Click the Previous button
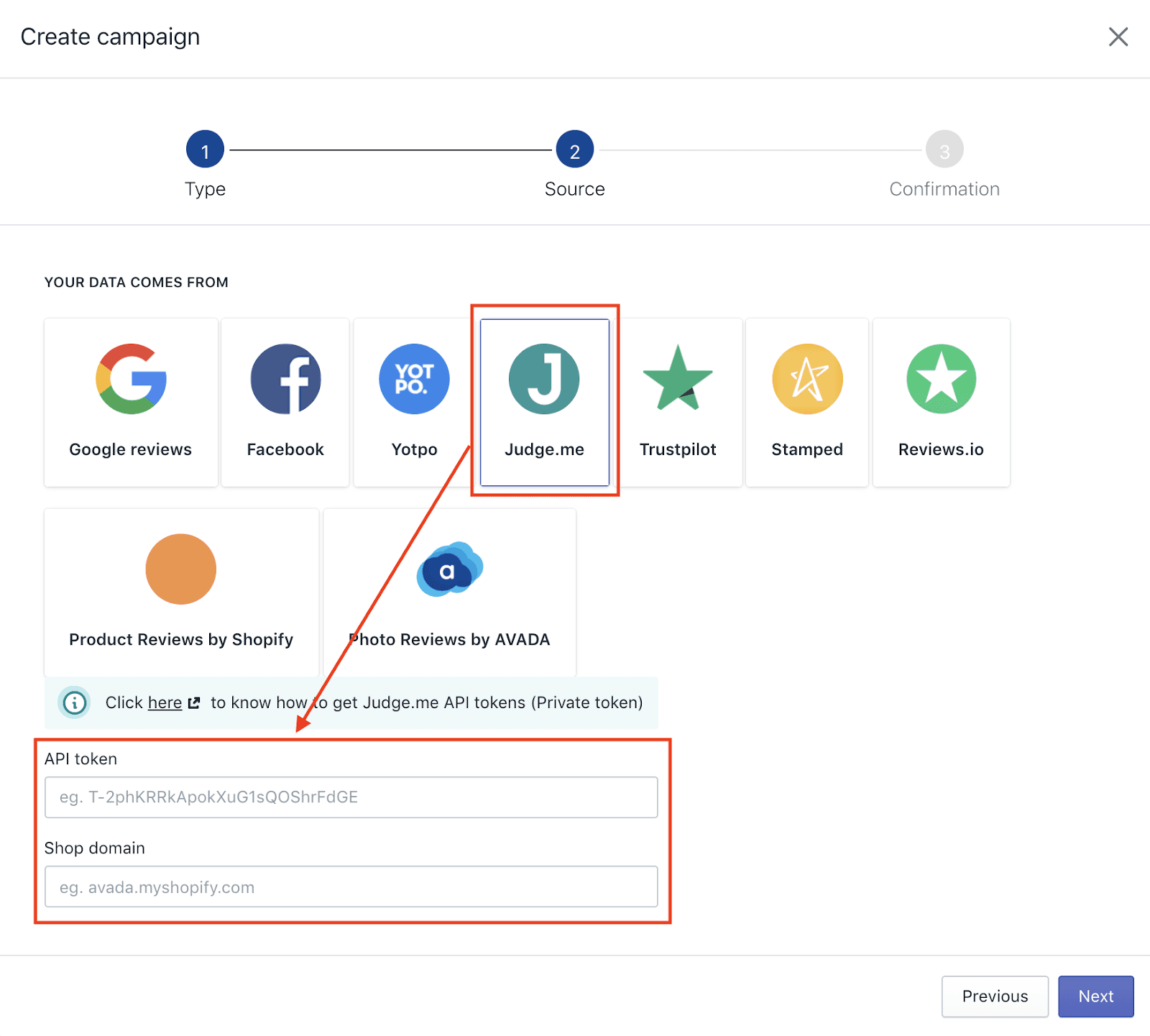The image size is (1150, 1036). (995, 996)
